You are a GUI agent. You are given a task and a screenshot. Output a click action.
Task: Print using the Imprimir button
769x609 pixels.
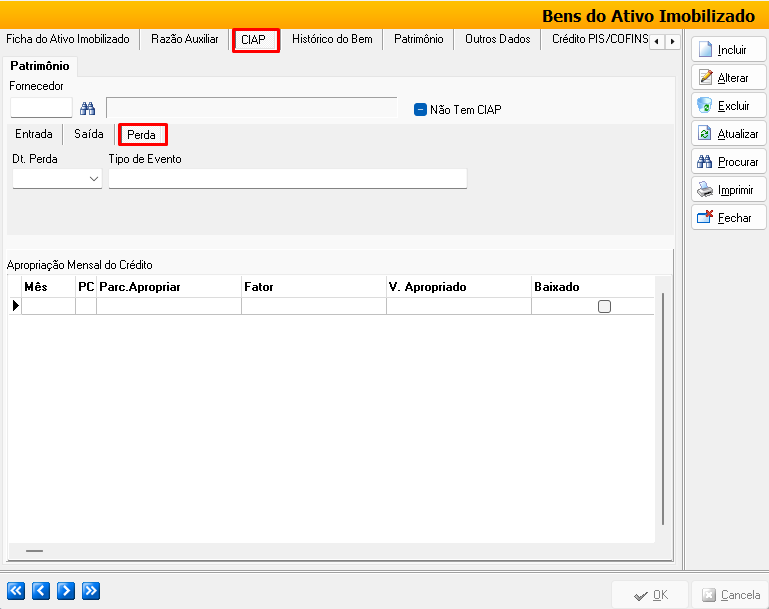click(729, 190)
